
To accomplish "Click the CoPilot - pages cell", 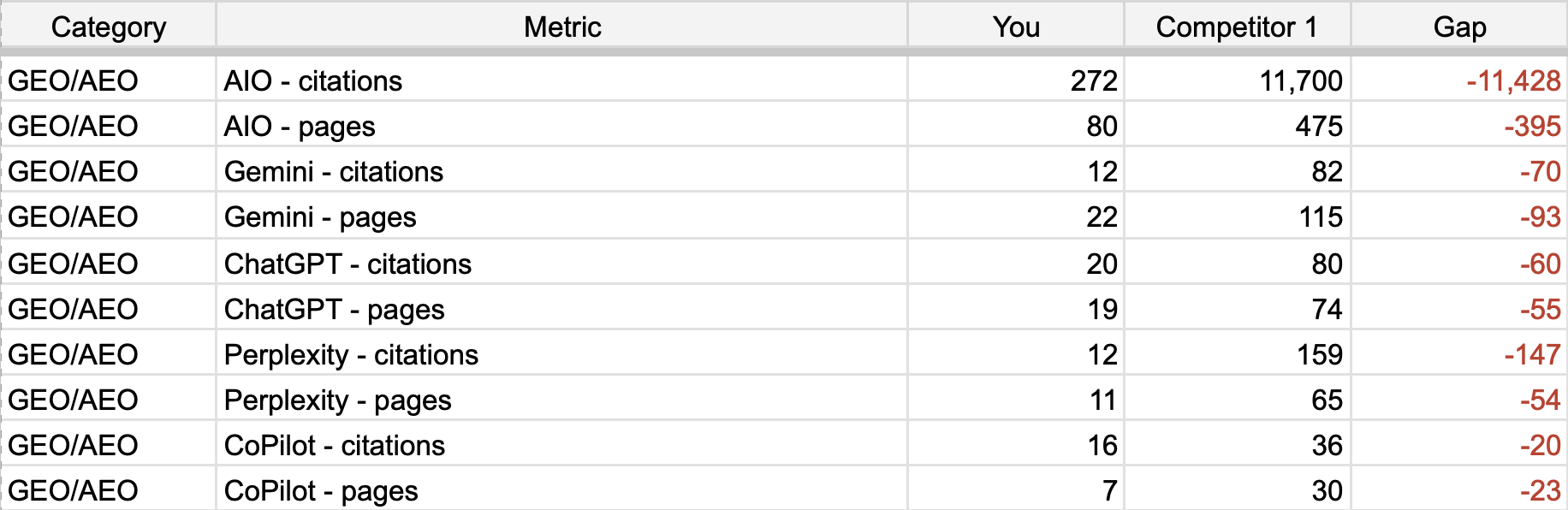I will pos(321,491).
